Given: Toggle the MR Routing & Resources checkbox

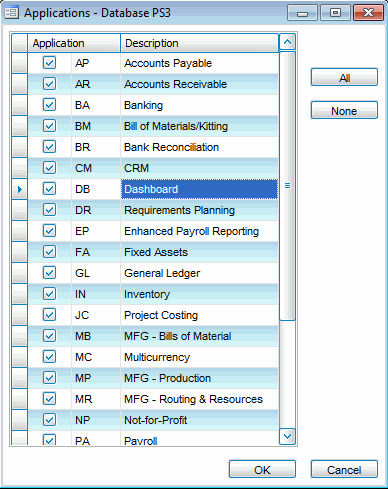Looking at the screenshot, I should coord(49,399).
